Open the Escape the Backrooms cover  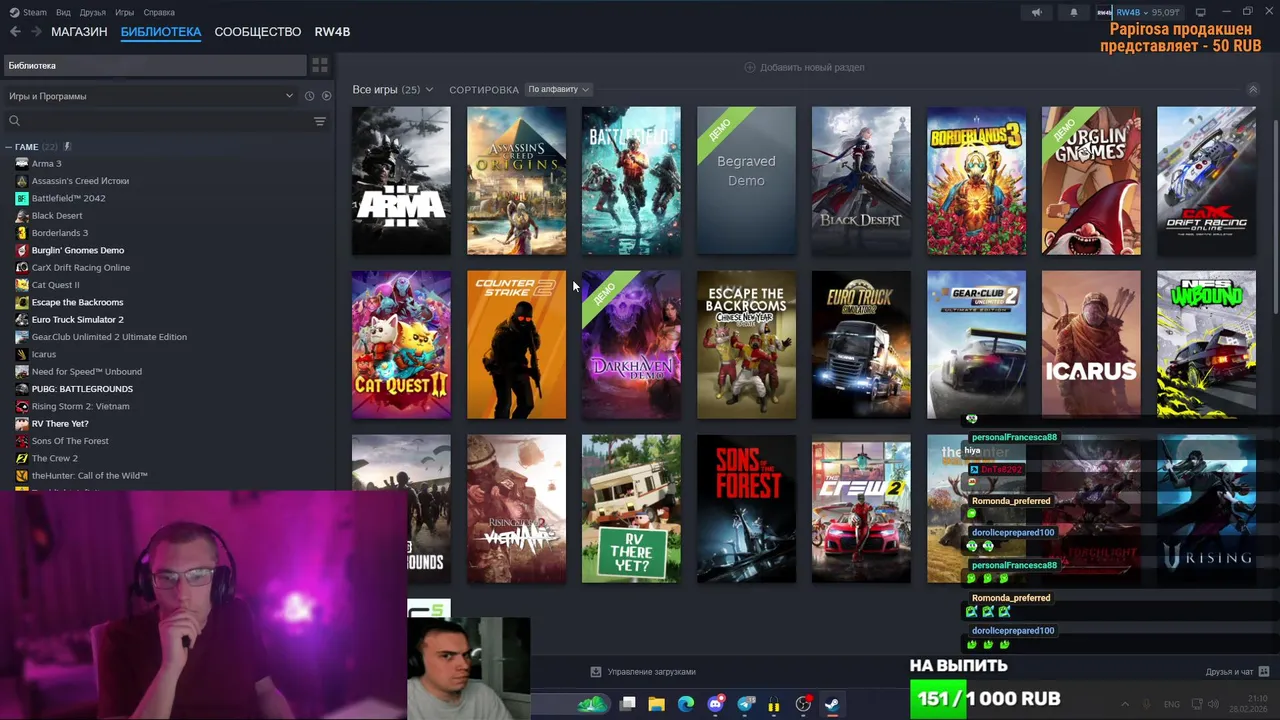[746, 345]
